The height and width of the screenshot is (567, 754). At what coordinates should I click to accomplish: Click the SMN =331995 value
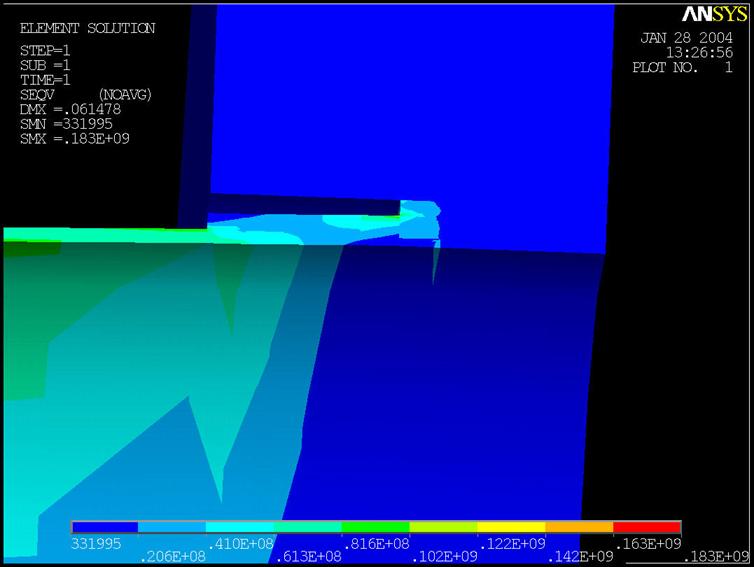click(x=66, y=124)
